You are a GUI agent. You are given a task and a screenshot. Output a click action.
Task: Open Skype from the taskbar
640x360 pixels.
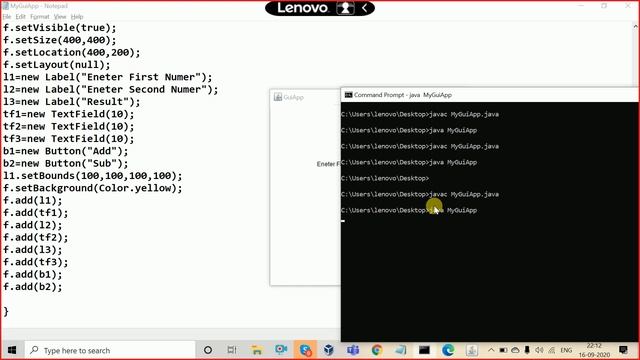click(x=305, y=350)
